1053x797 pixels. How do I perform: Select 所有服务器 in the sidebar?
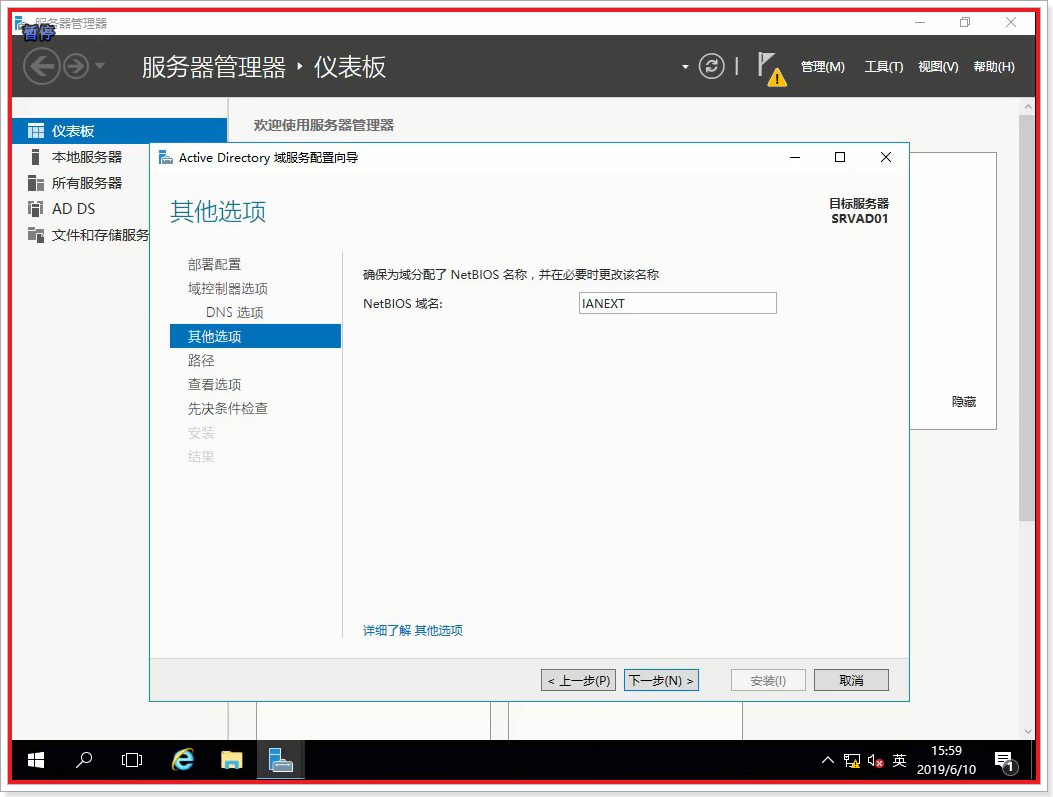(87, 183)
